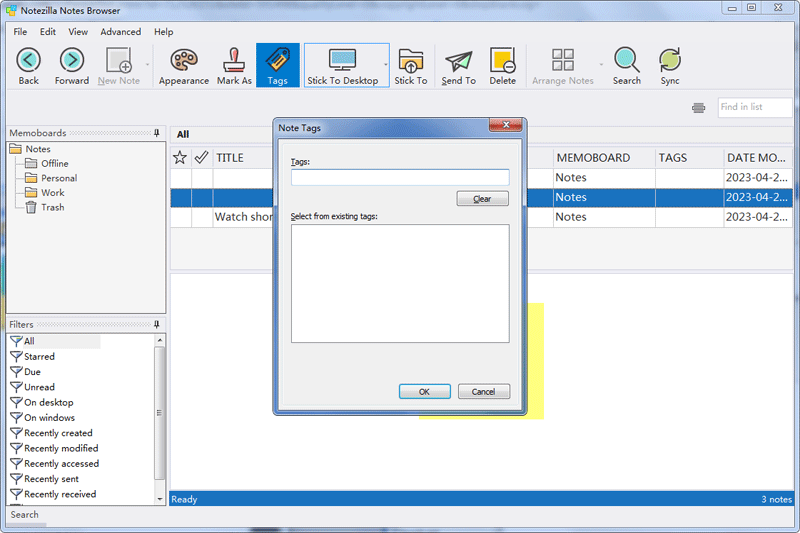This screenshot has height=533, width=800.
Task: Click the Filters scroll down arrow
Action: (160, 499)
